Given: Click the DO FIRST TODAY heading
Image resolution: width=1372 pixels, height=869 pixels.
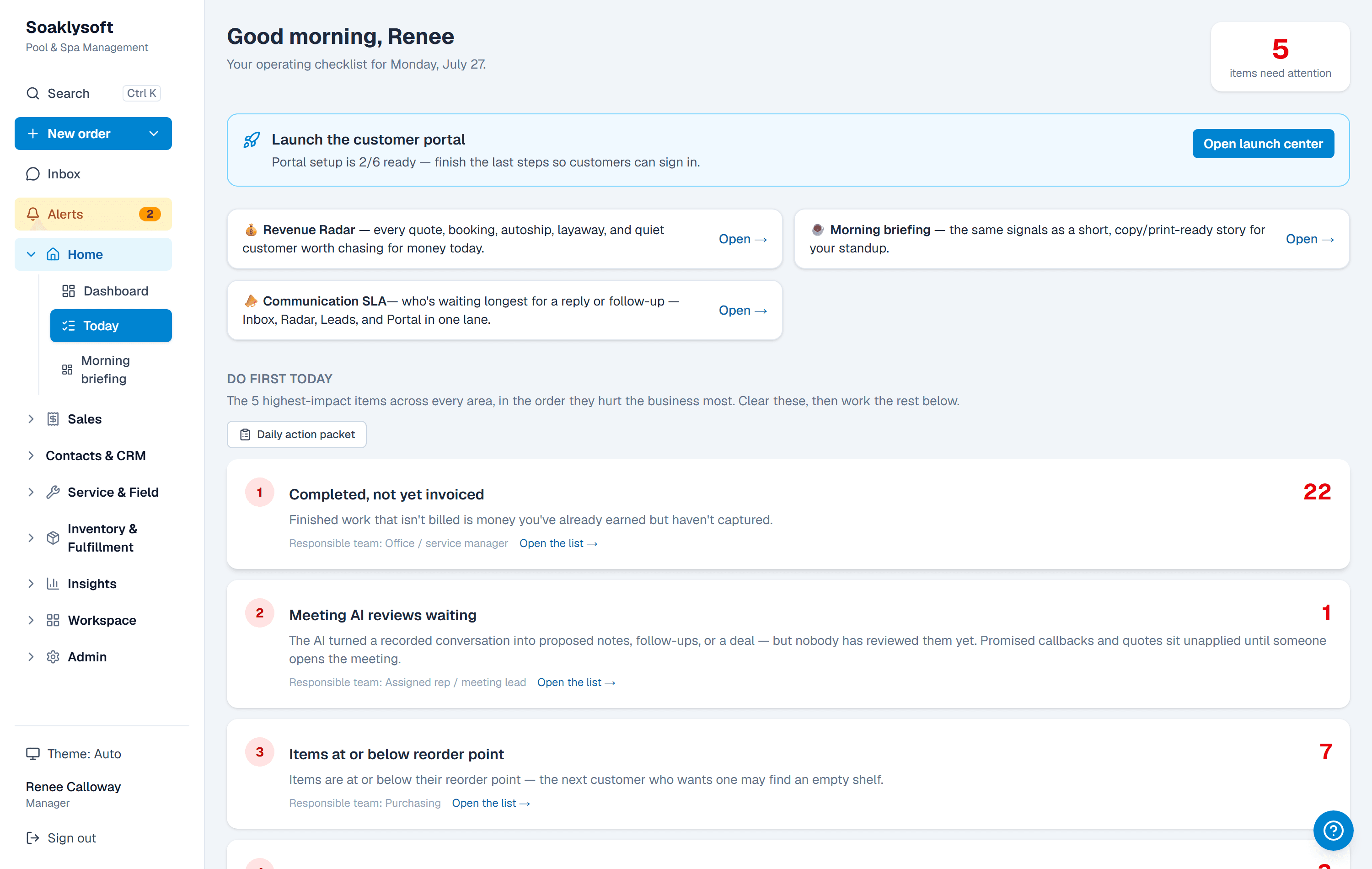Looking at the screenshot, I should [x=279, y=379].
